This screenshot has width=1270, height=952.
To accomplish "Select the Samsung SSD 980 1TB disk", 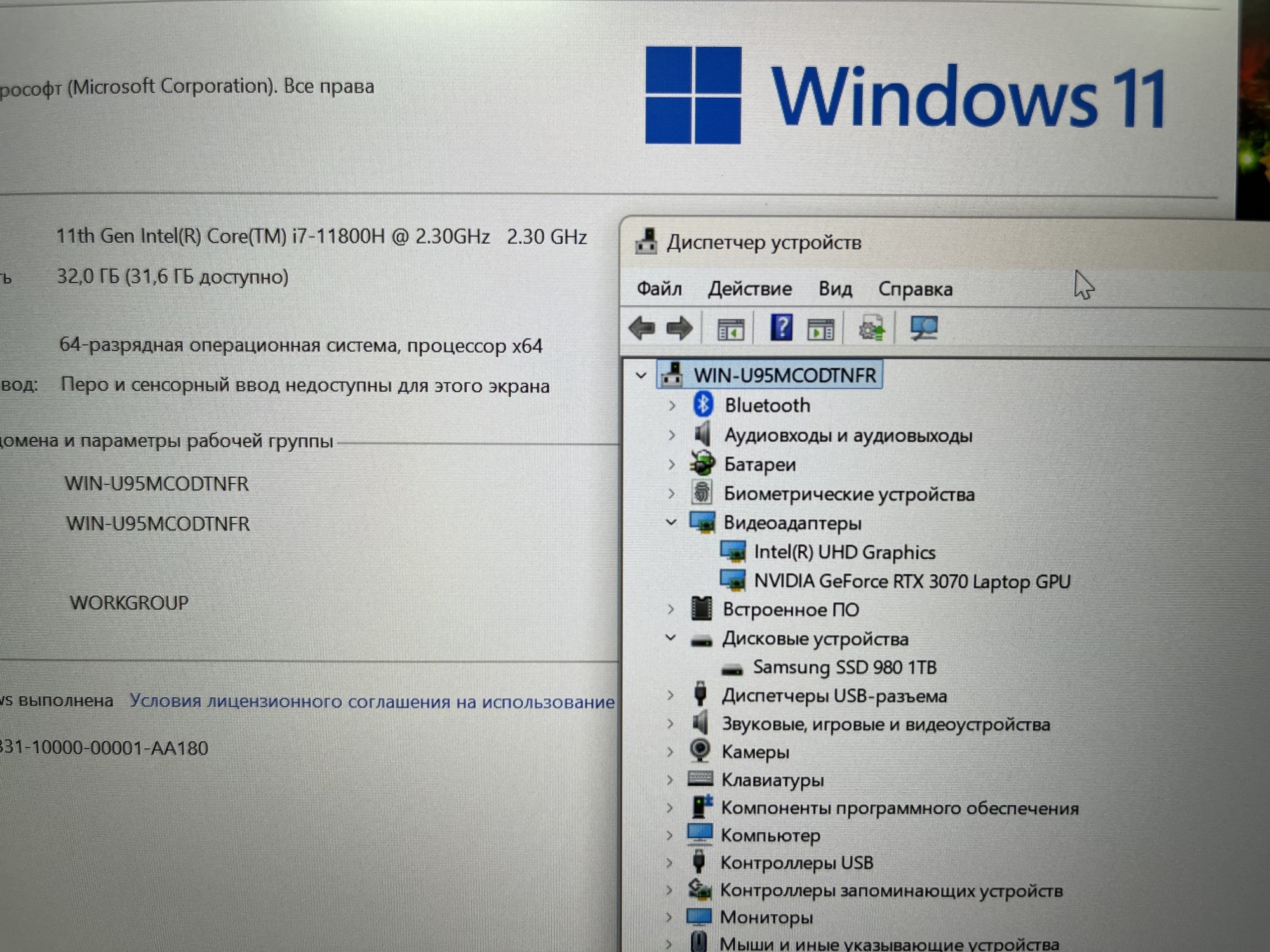I will (844, 668).
